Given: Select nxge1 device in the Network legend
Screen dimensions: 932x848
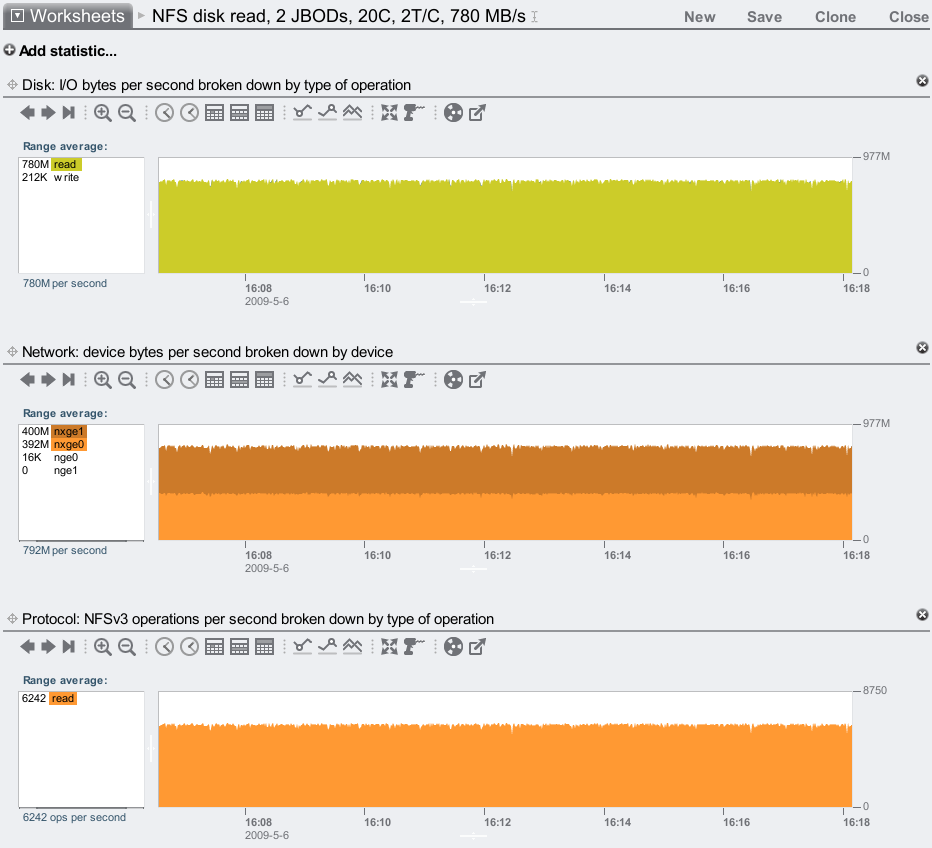Looking at the screenshot, I should click(x=69, y=431).
